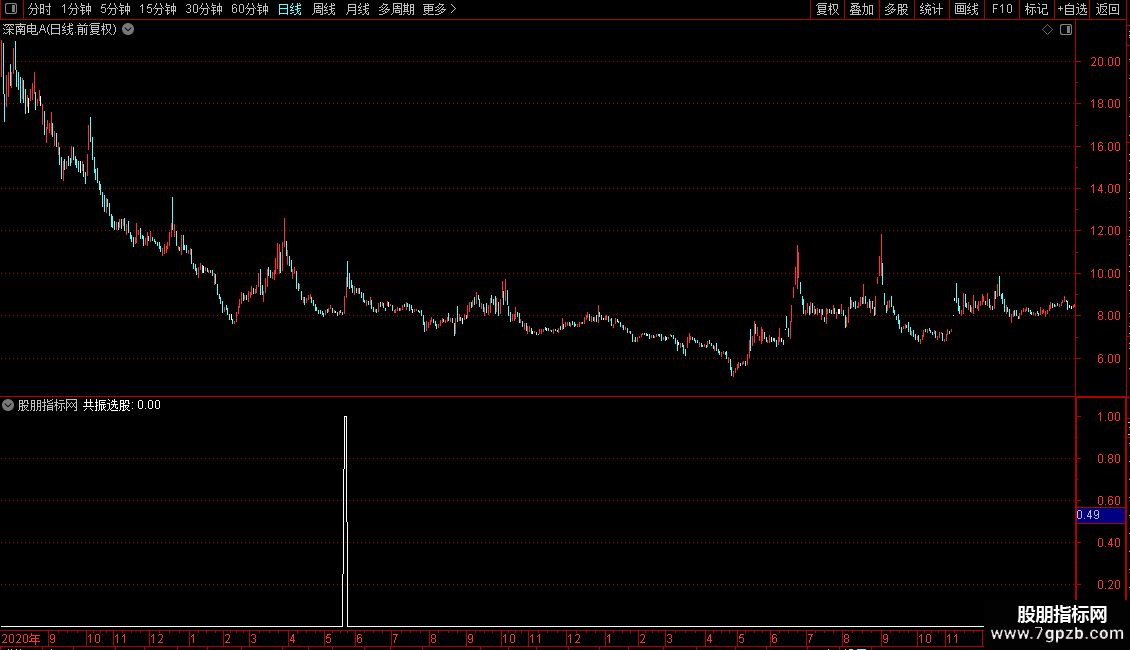This screenshot has height=650, width=1130.
Task: Click the 叠加 overlay button
Action: [861, 9]
